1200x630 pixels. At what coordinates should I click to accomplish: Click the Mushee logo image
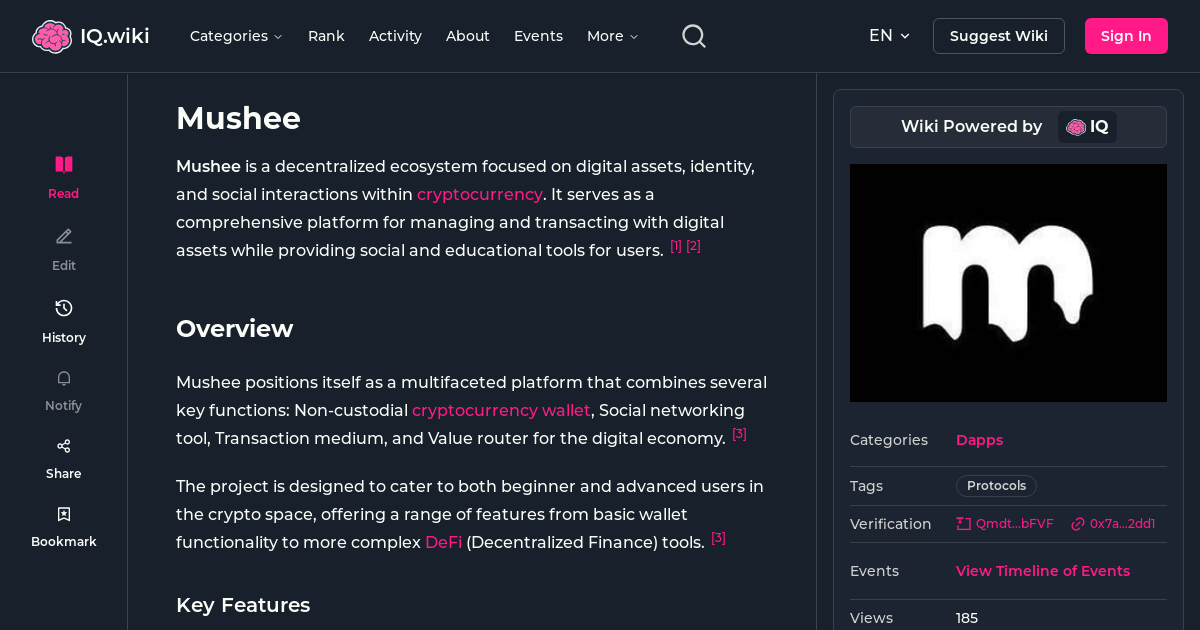point(1008,282)
